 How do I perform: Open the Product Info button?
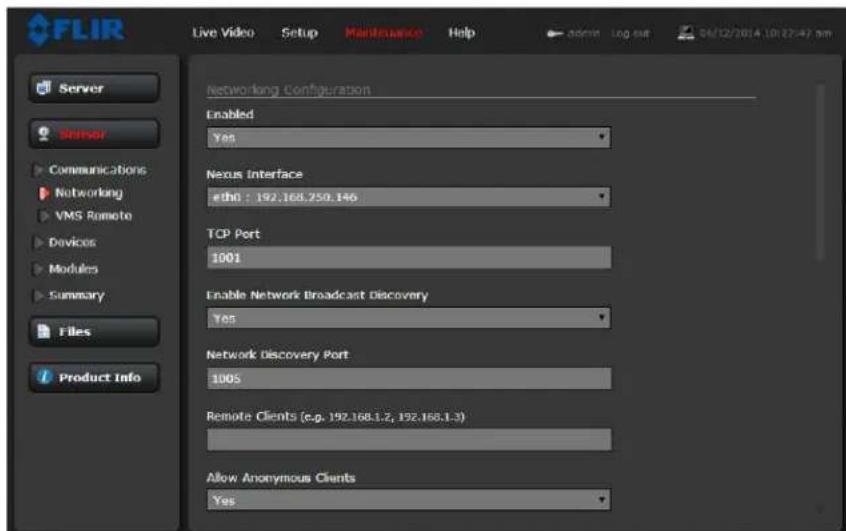94,377
